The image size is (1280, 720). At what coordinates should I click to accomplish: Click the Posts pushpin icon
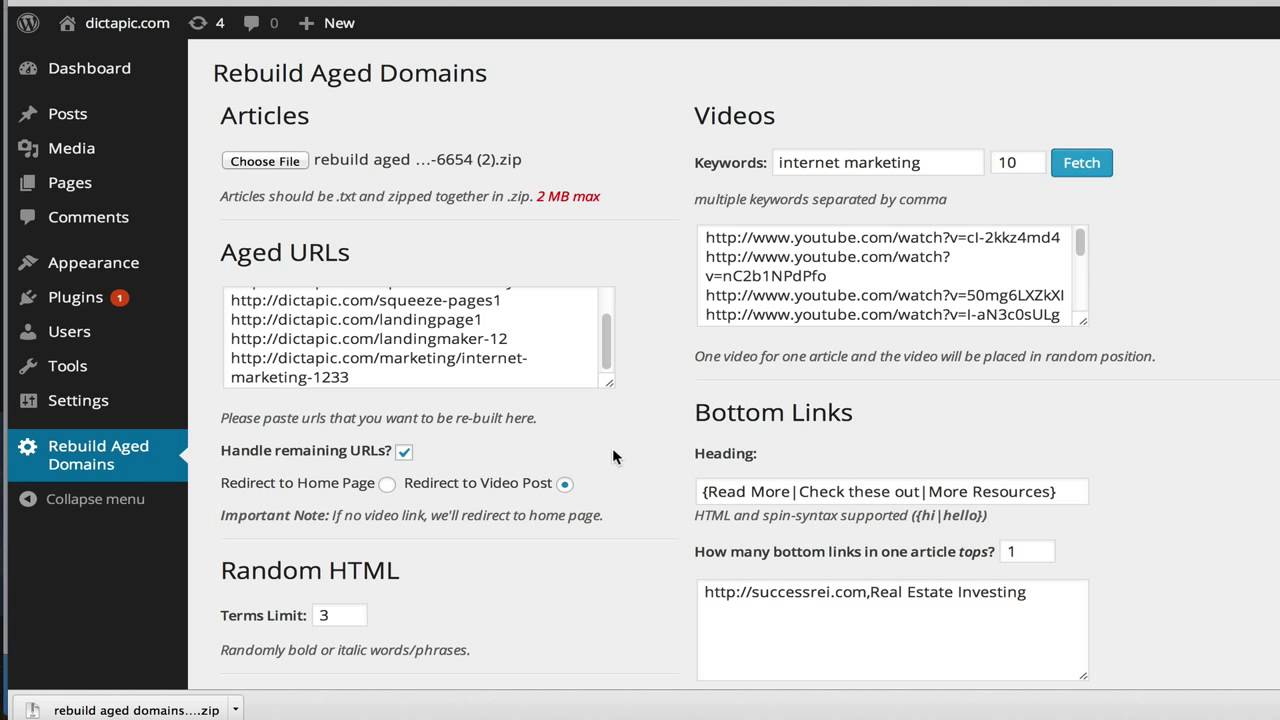[28, 114]
